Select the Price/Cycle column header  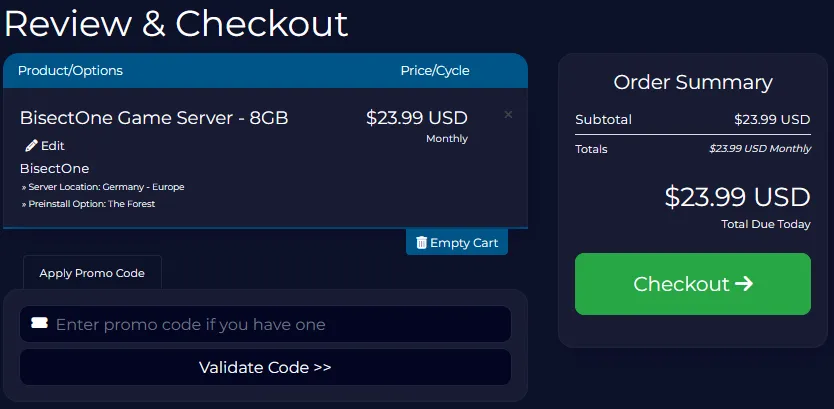click(x=434, y=71)
